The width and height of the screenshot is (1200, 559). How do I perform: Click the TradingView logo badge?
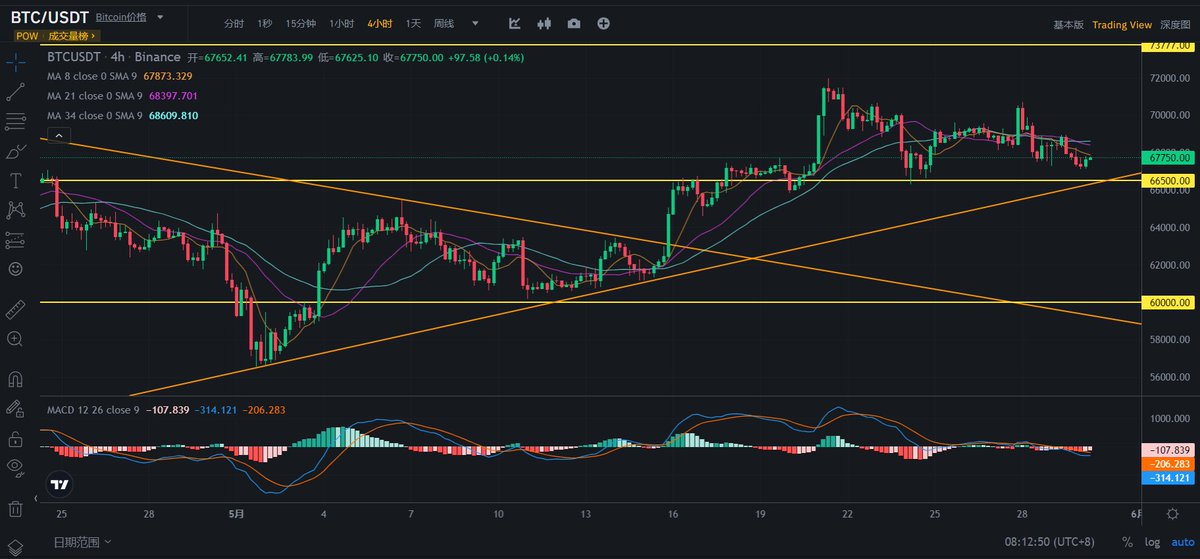coord(60,485)
